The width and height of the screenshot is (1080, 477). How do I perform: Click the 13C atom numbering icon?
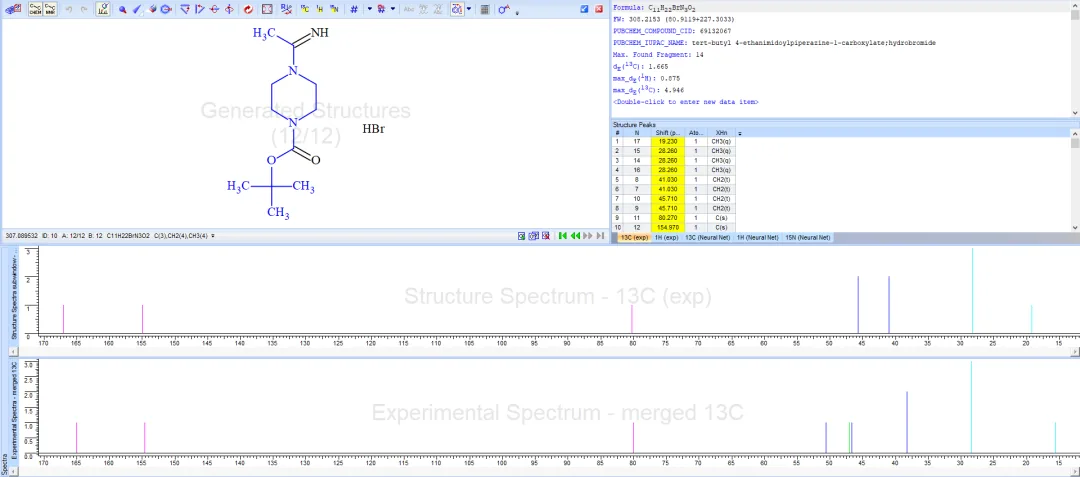pos(304,10)
